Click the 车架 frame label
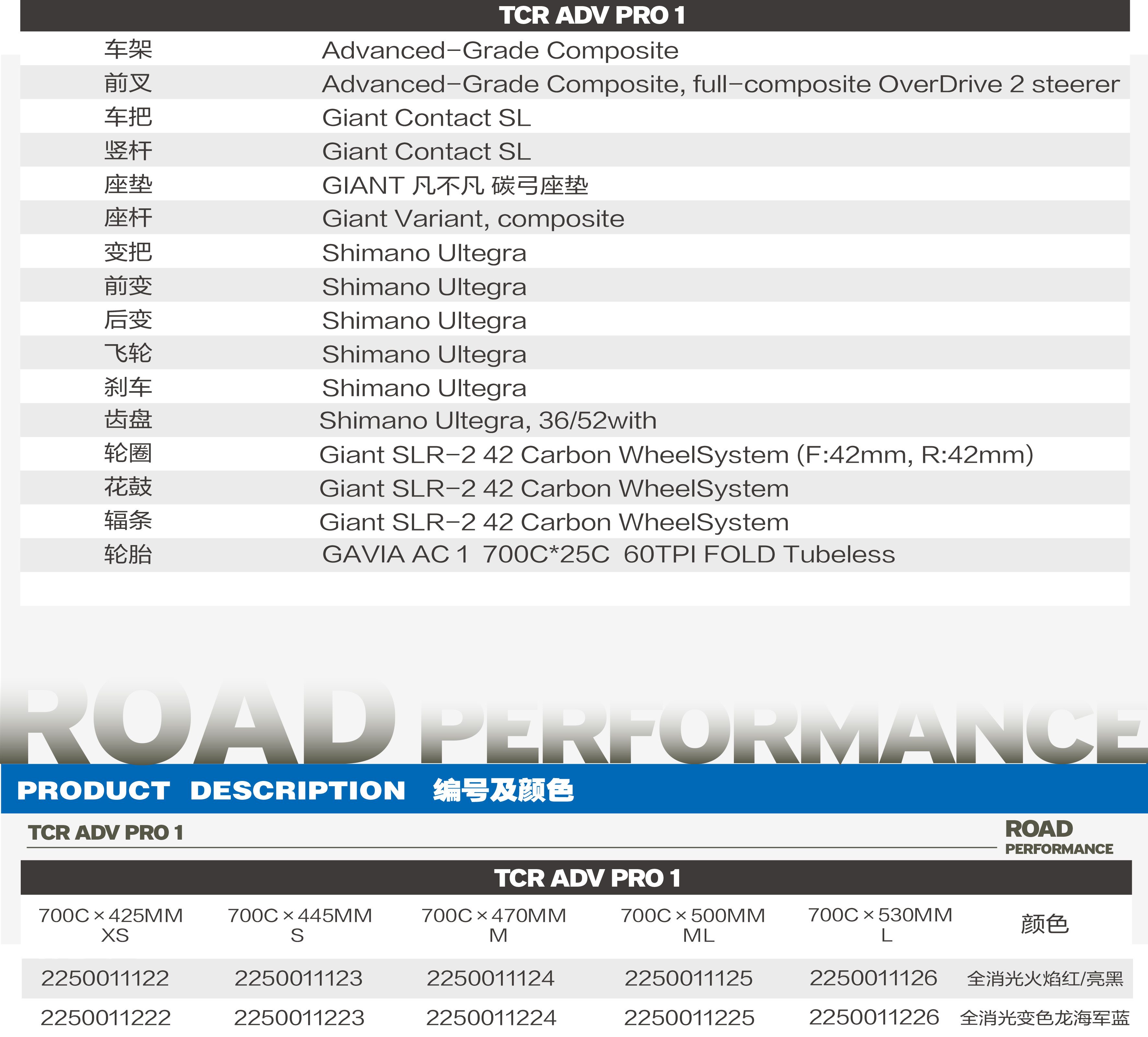Image resolution: width=1148 pixels, height=1037 pixels. tap(128, 50)
